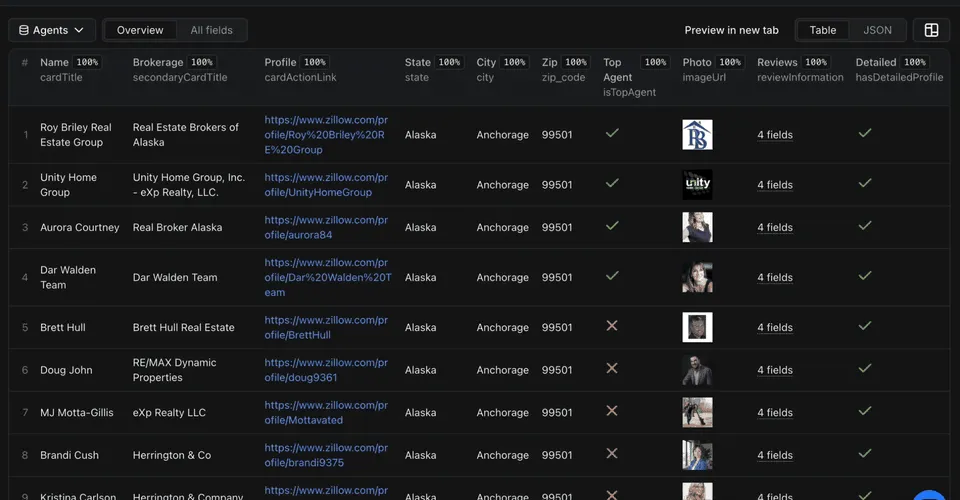Select the JSON view tab
Image resolution: width=960 pixels, height=500 pixels.
[x=877, y=30]
